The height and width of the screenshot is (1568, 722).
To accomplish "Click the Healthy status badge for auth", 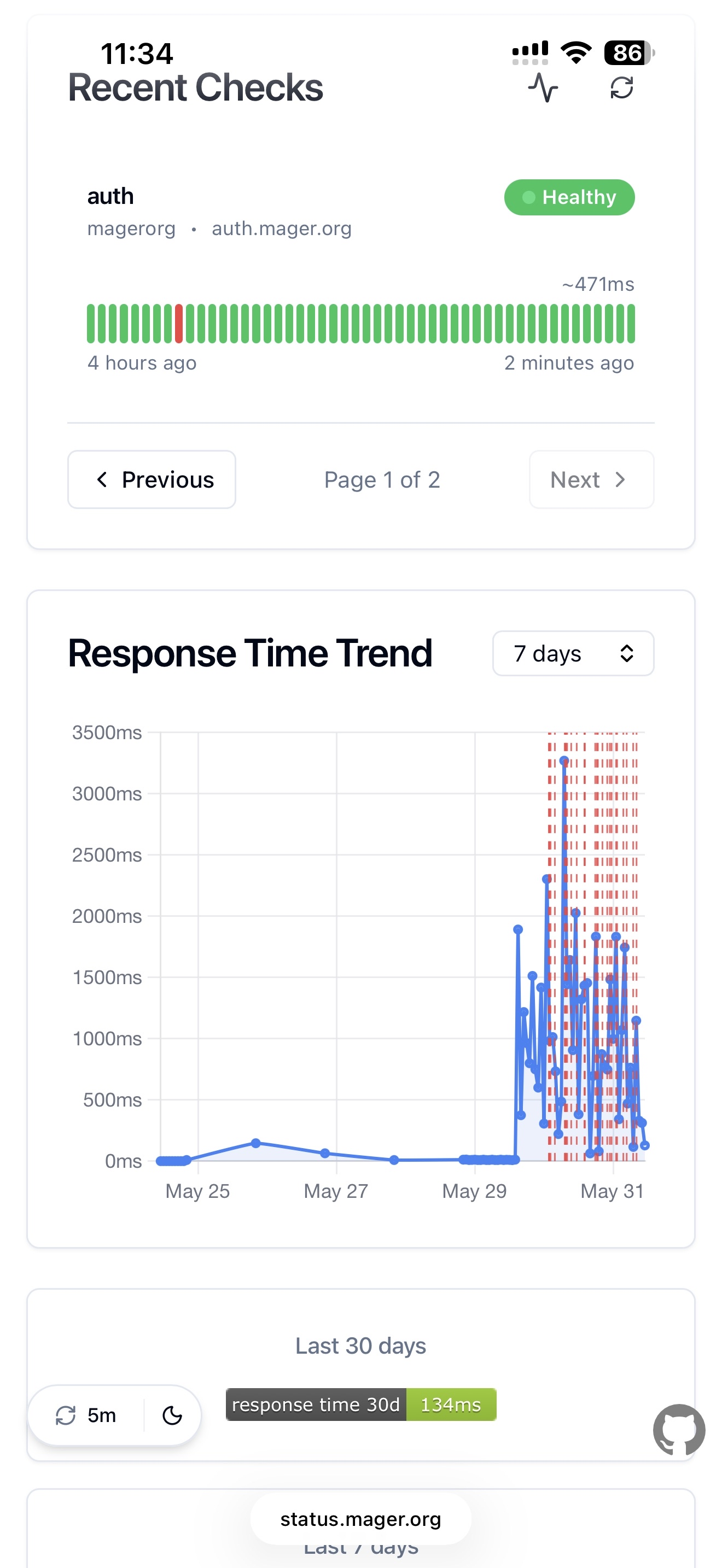I will click(569, 197).
